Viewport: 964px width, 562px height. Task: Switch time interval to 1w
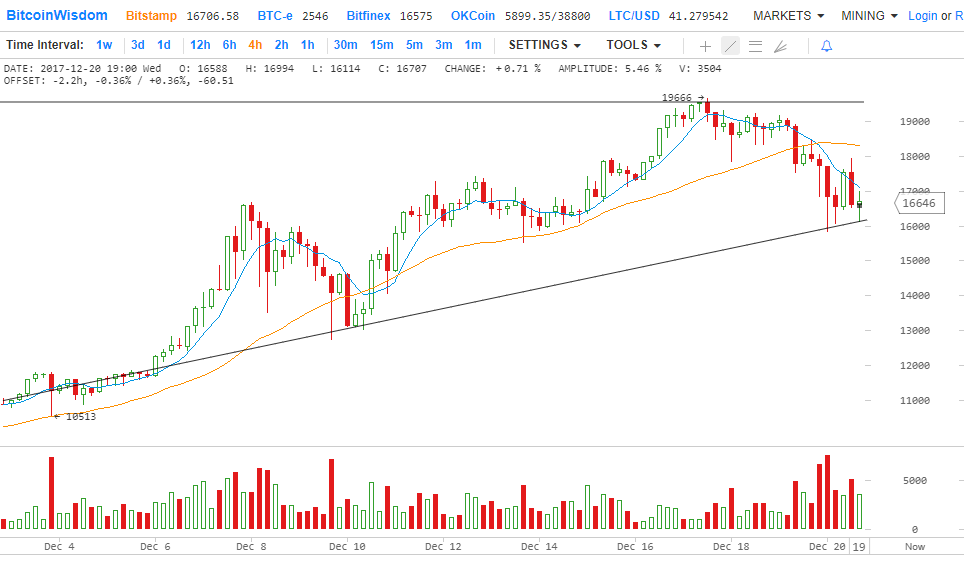[104, 45]
